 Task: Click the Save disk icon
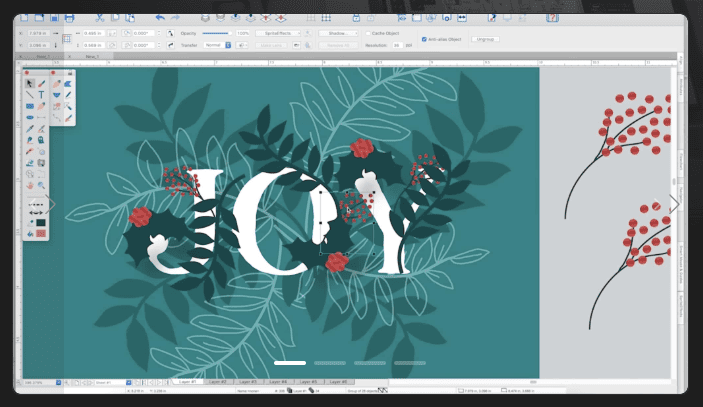pos(54,18)
